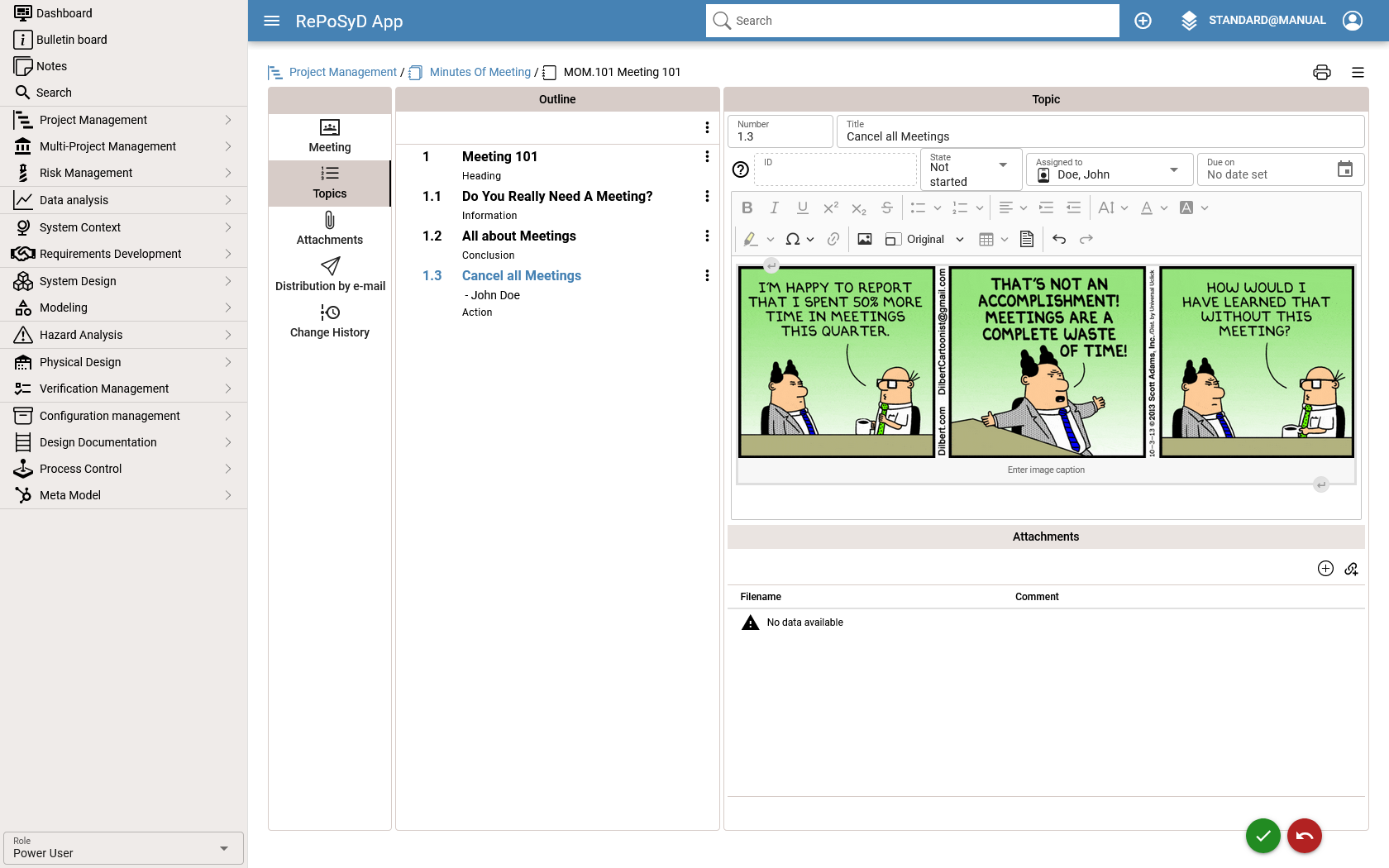Screen dimensions: 1389x868
Task: Toggle bold formatting in the editor
Action: click(747, 207)
